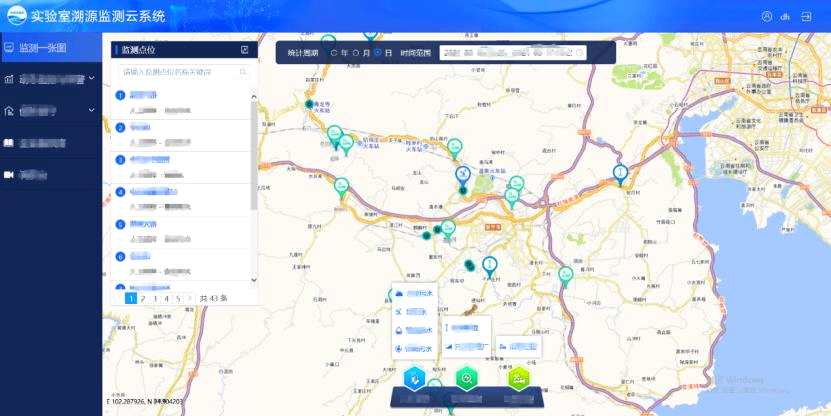The height and width of the screenshot is (416, 831).
Task: Click the chart icon in sidebar
Action: 8,79
